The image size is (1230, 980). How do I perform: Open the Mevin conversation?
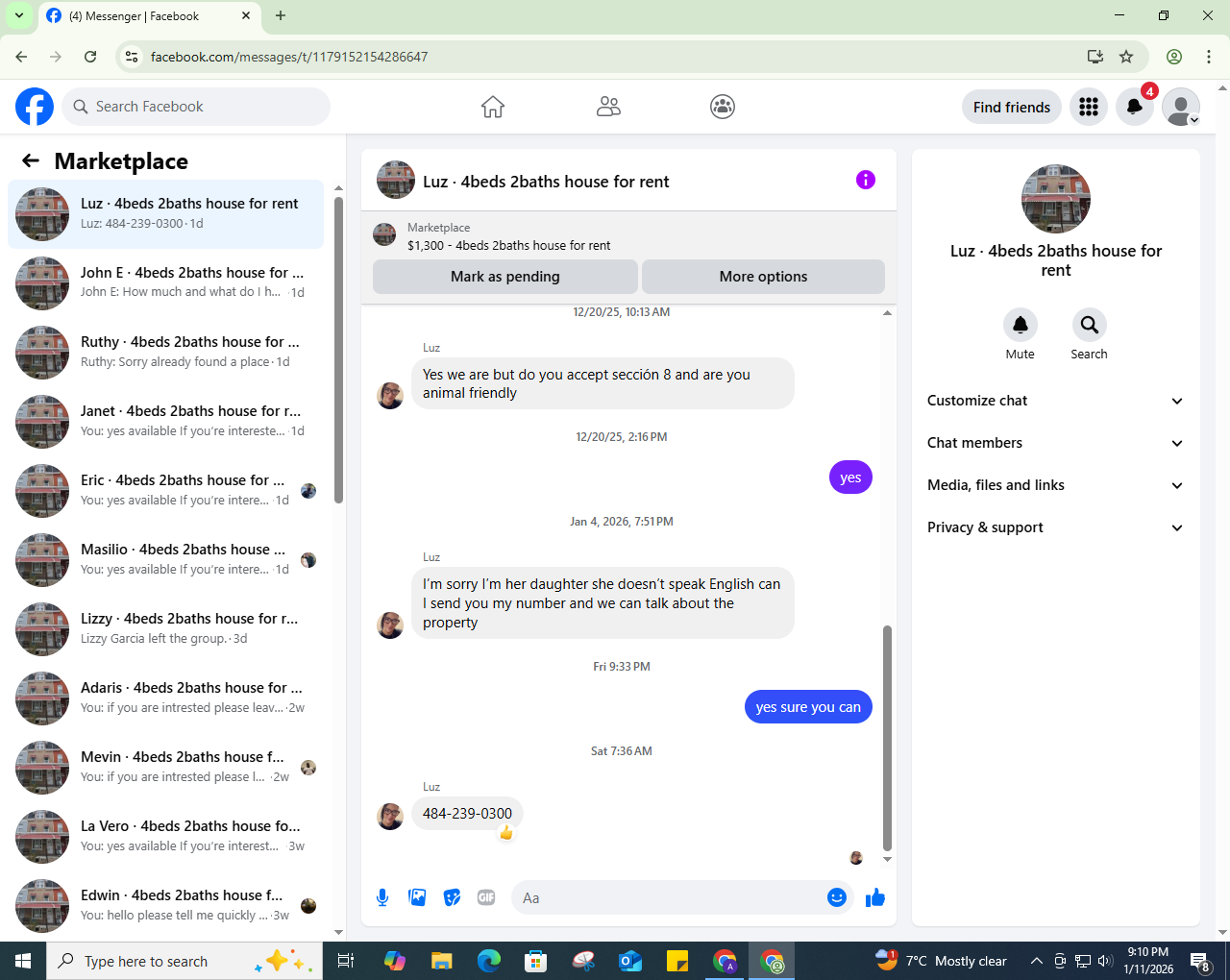[165, 767]
